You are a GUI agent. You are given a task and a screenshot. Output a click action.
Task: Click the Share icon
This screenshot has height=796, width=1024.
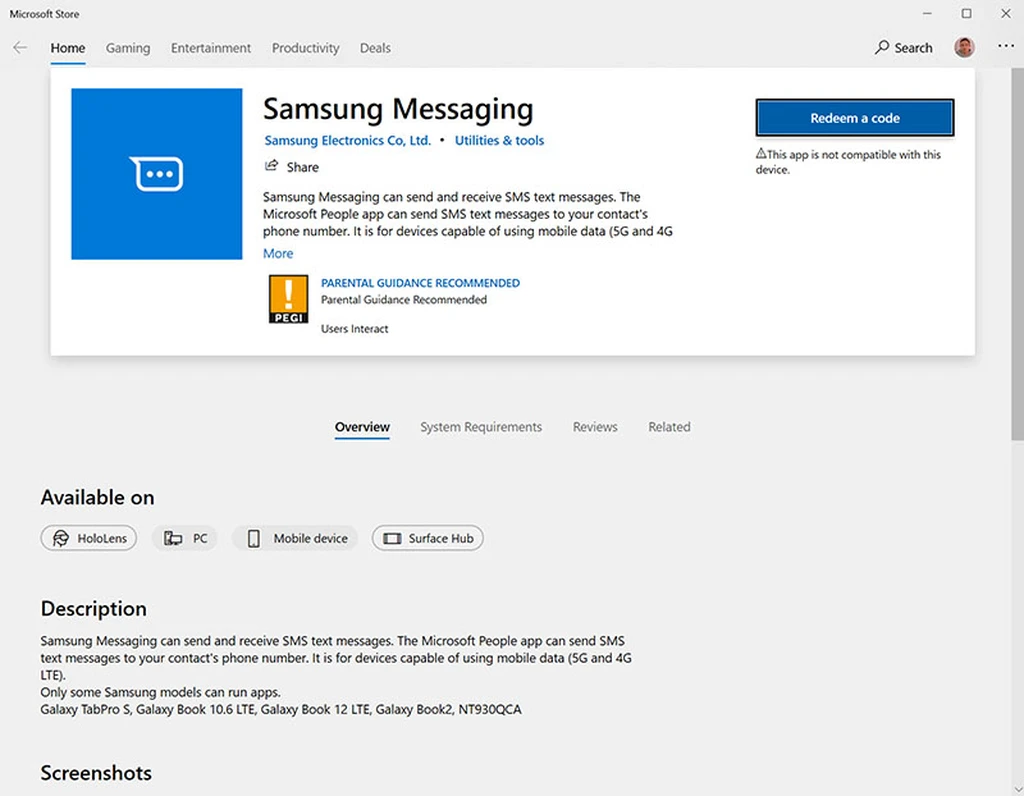pyautogui.click(x=272, y=166)
